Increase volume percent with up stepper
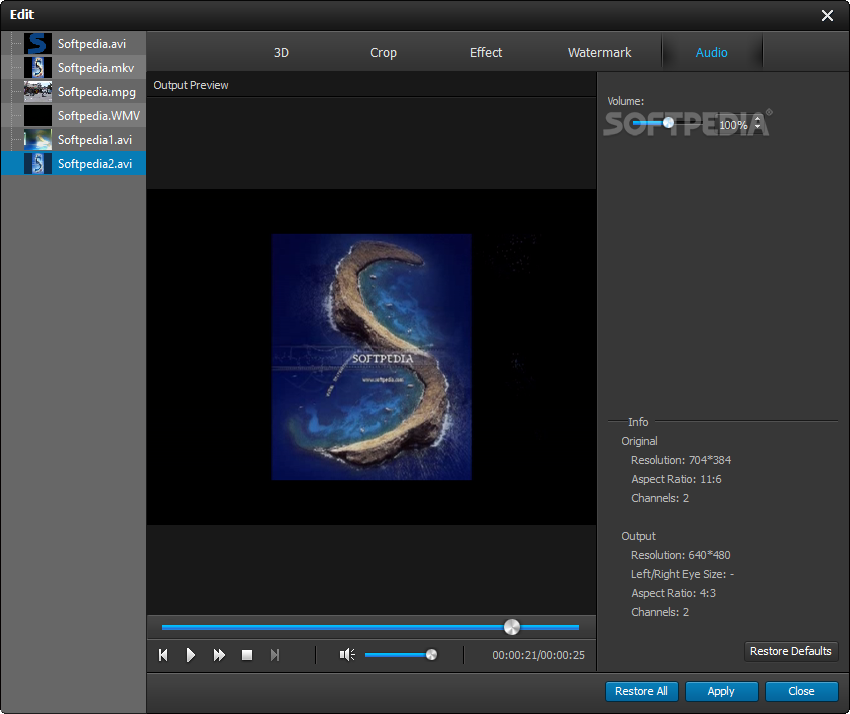 click(x=757, y=120)
